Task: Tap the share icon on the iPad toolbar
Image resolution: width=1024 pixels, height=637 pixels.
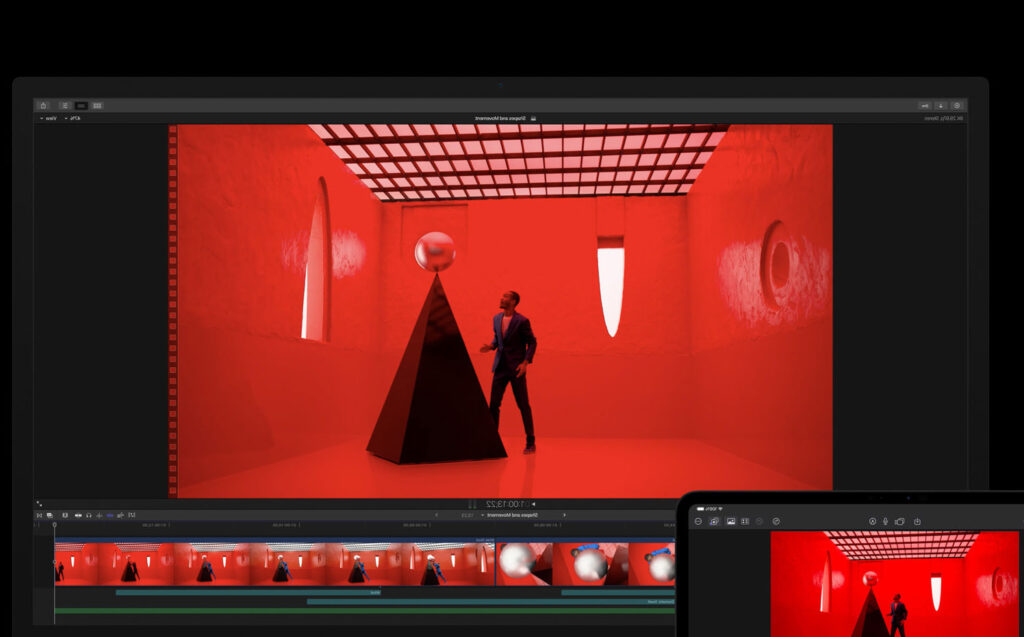Action: click(918, 520)
